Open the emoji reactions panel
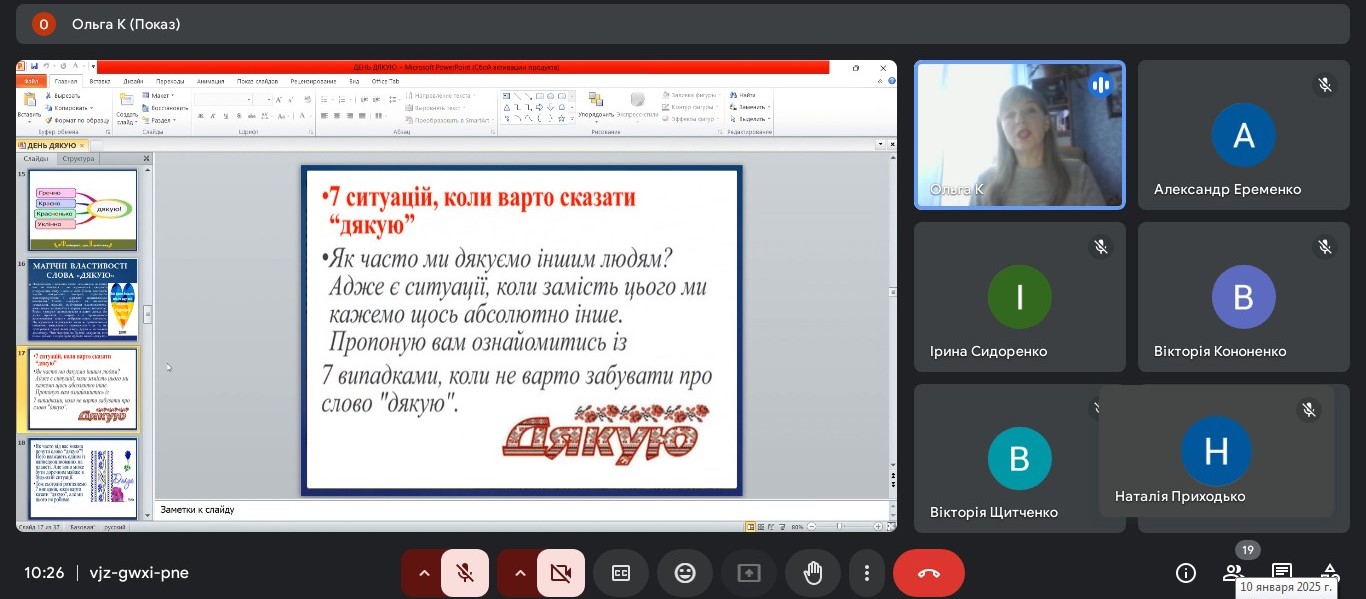Image resolution: width=1366 pixels, height=599 pixels. point(685,573)
